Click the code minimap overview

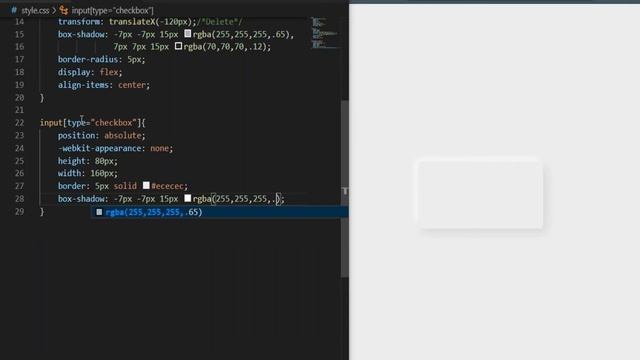[x=324, y=33]
